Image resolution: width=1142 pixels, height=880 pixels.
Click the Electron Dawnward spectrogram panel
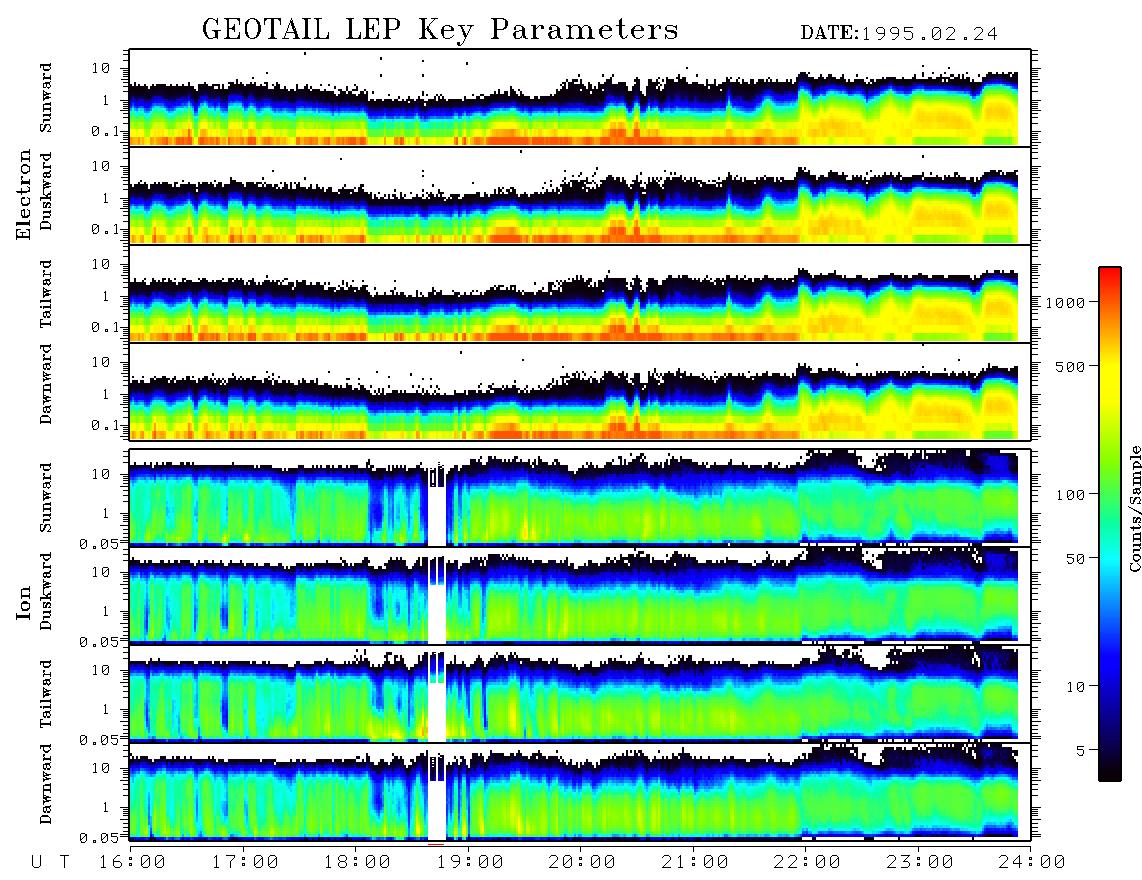pos(580,391)
